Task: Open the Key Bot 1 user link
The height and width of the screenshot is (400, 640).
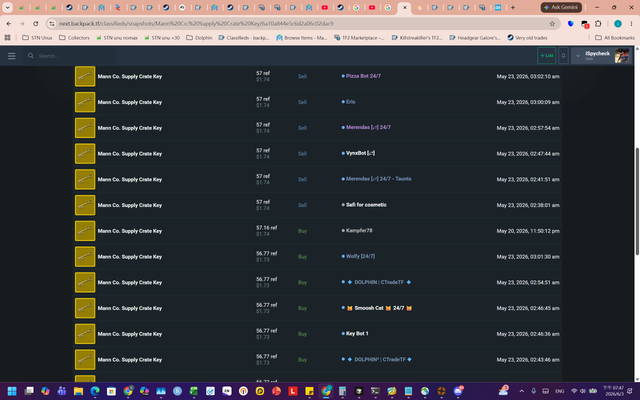Action: point(357,333)
